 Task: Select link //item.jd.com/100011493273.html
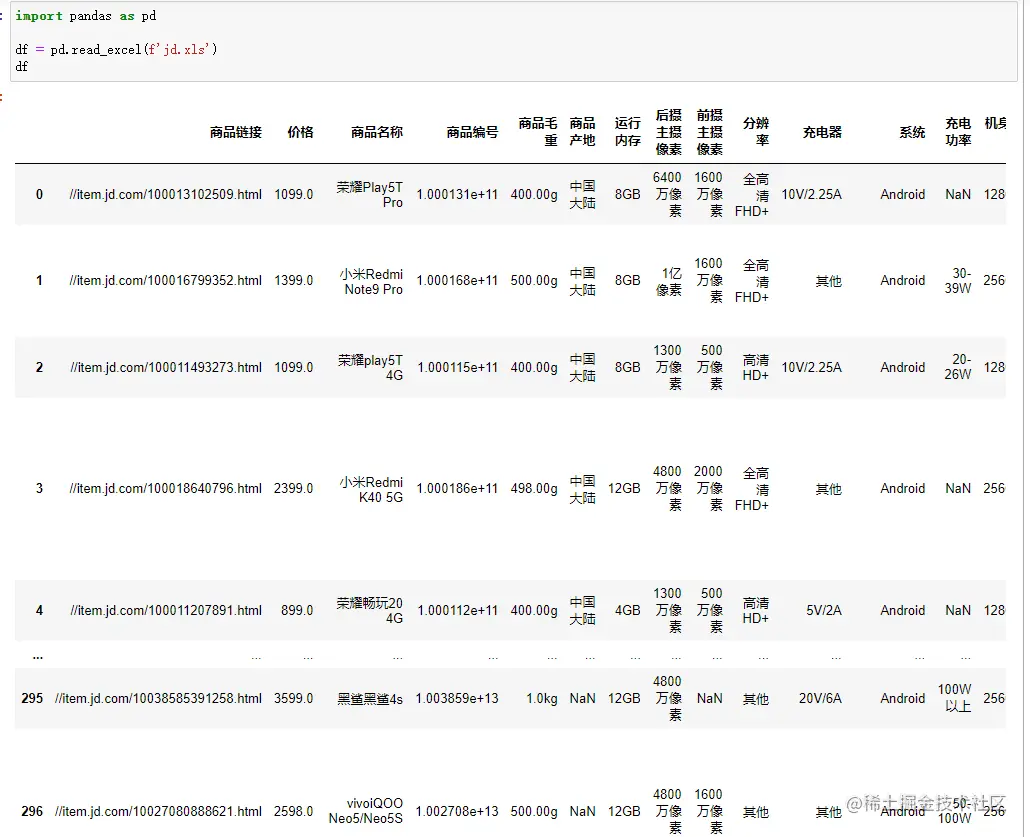[166, 367]
